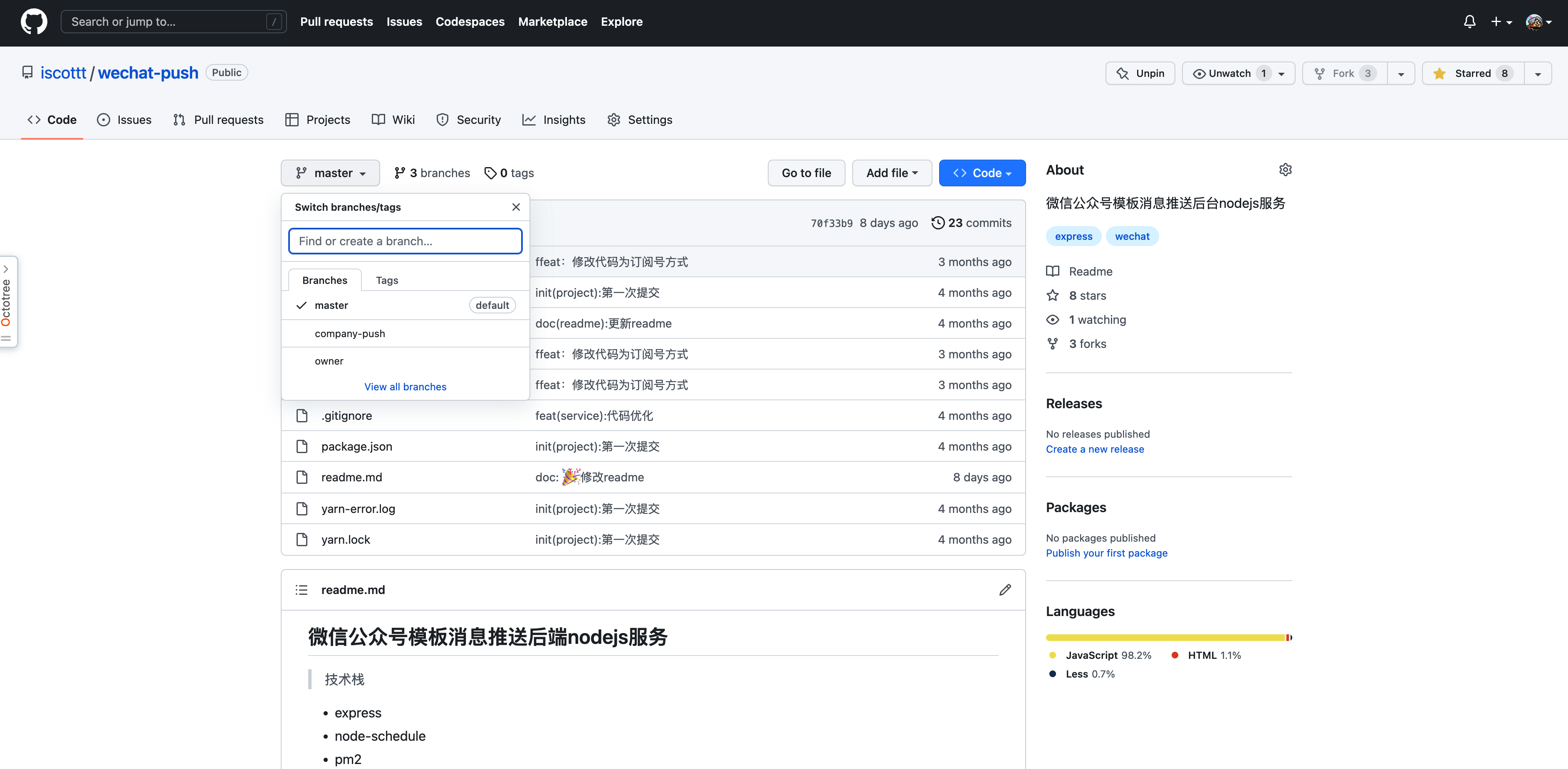
Task: Click the repository icon beside iscottt
Action: (27, 72)
